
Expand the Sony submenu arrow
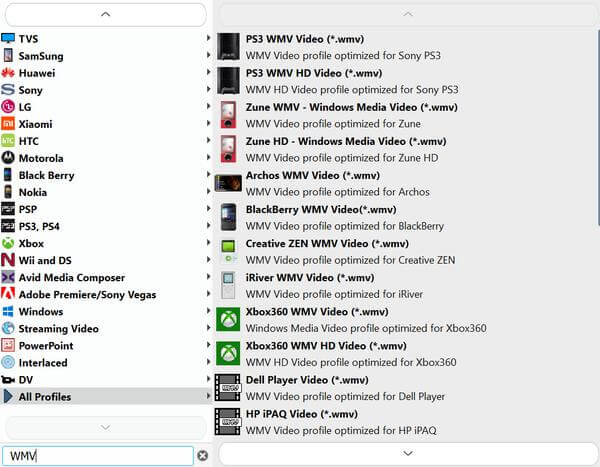209,89
